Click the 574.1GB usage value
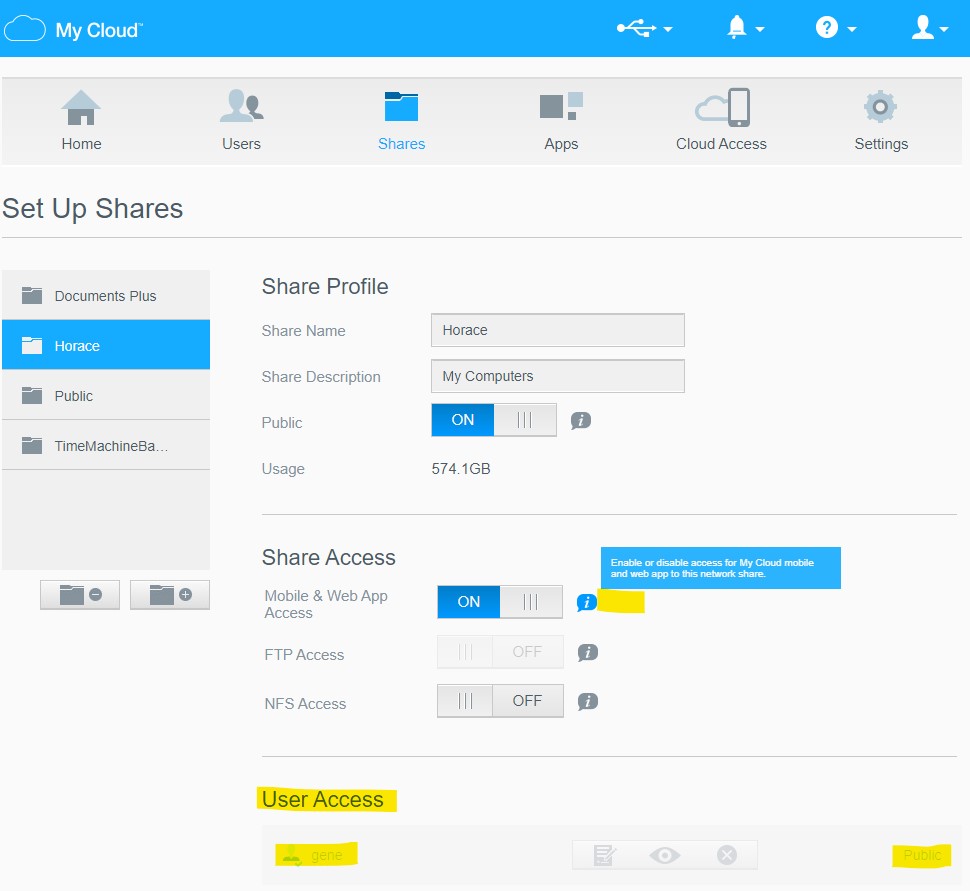 coord(461,469)
